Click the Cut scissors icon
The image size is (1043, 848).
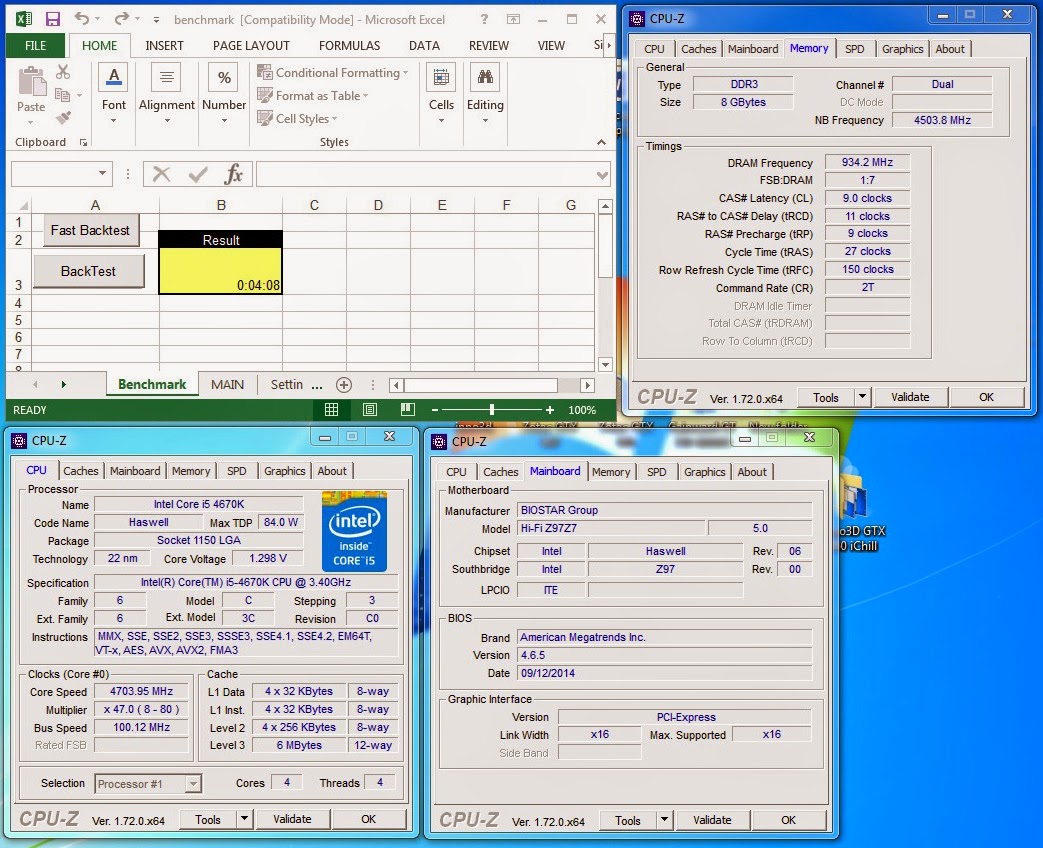[63, 72]
